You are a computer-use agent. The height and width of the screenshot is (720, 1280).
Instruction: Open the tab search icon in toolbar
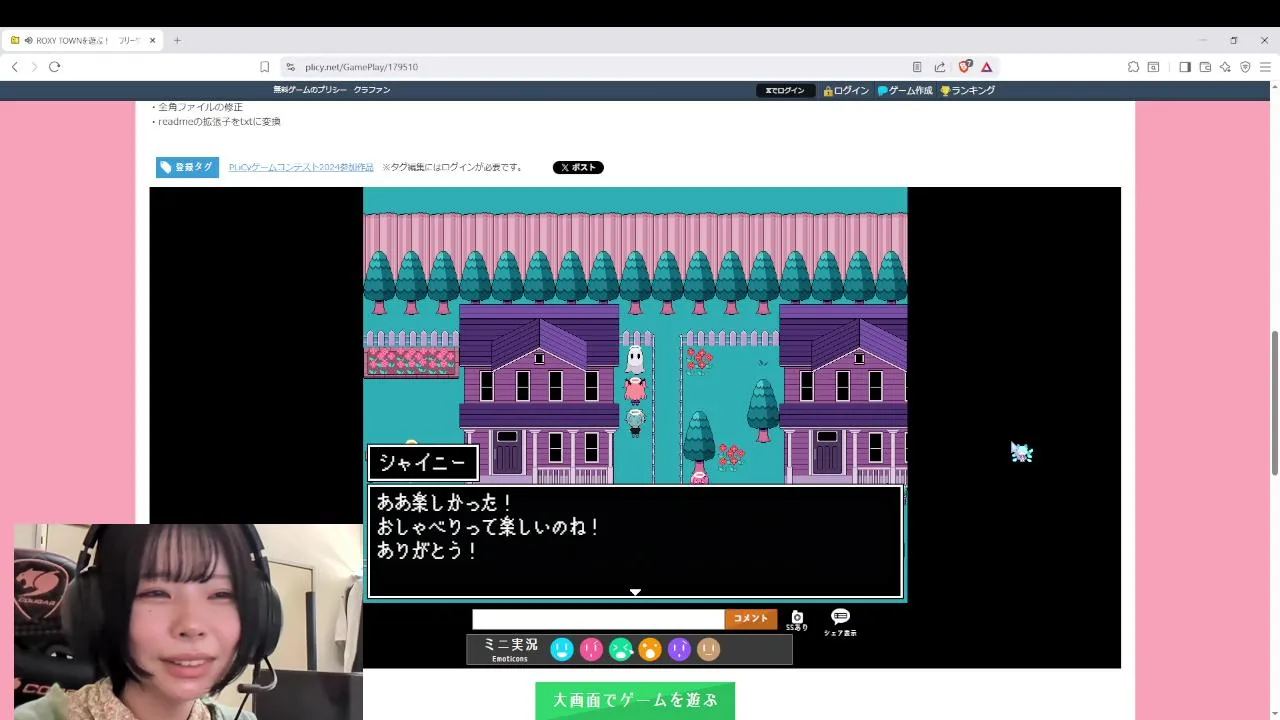tap(1153, 67)
